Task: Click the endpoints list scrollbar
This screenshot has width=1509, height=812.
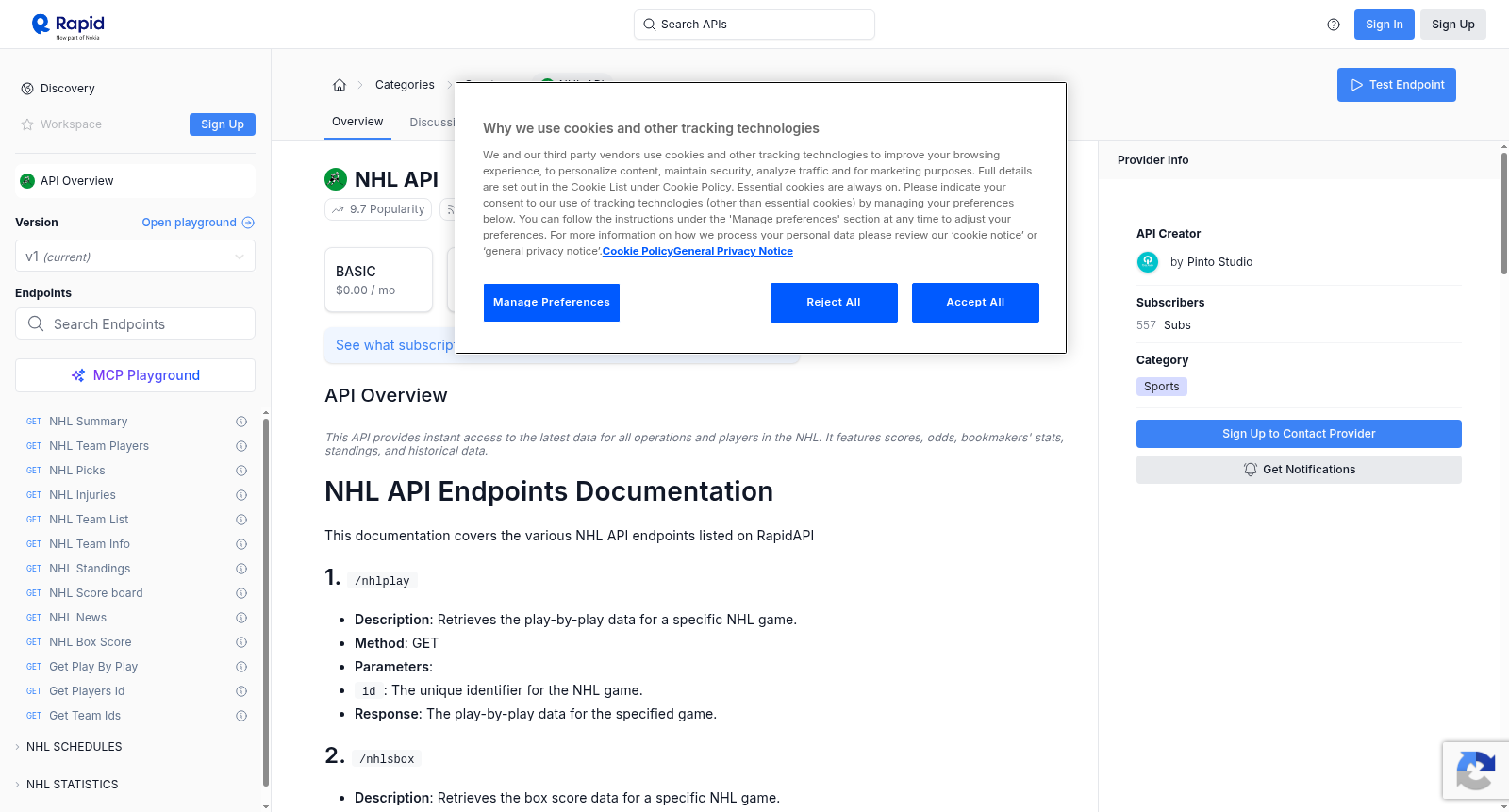Action: click(266, 604)
